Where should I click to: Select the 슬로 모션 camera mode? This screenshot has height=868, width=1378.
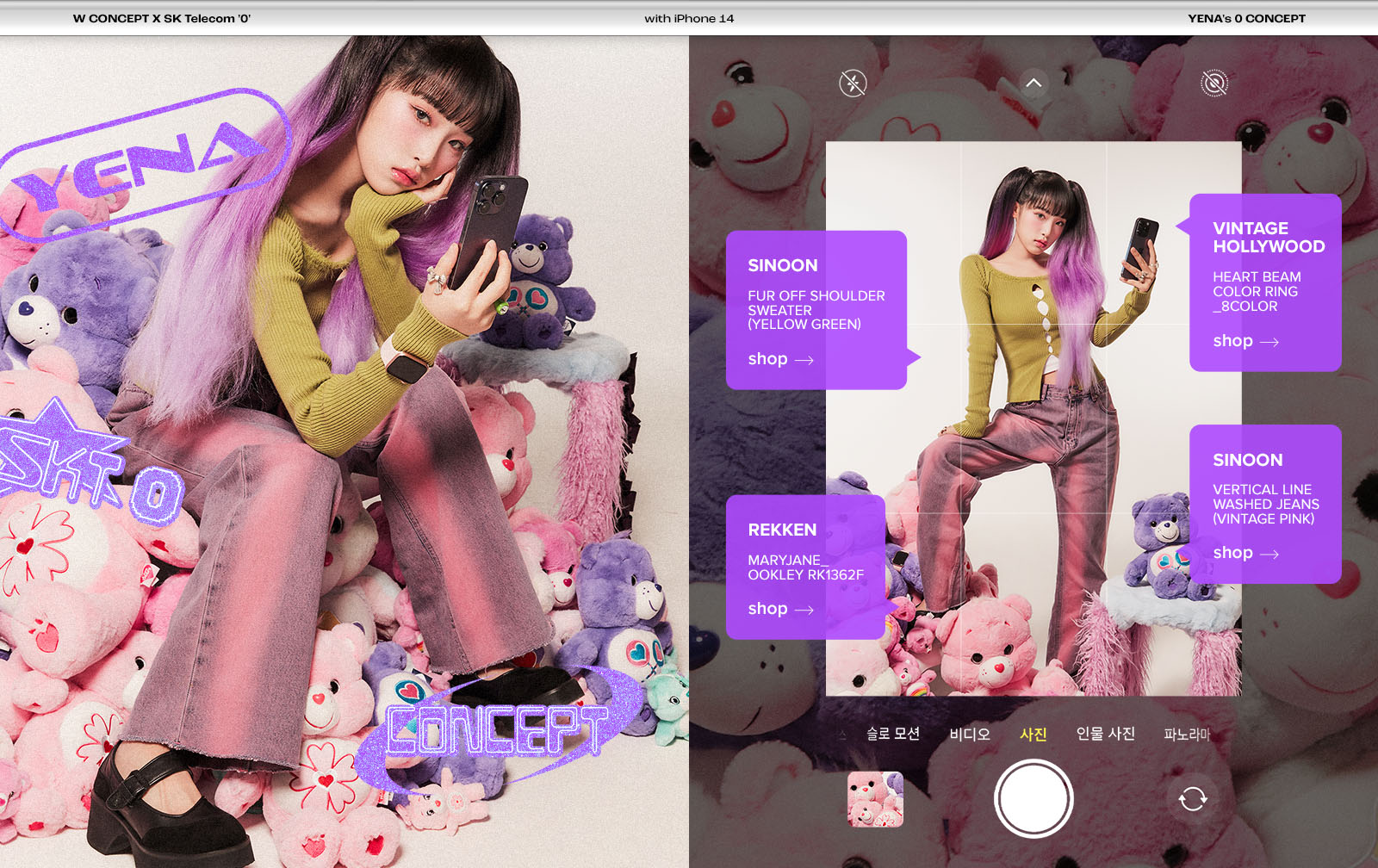[x=893, y=734]
